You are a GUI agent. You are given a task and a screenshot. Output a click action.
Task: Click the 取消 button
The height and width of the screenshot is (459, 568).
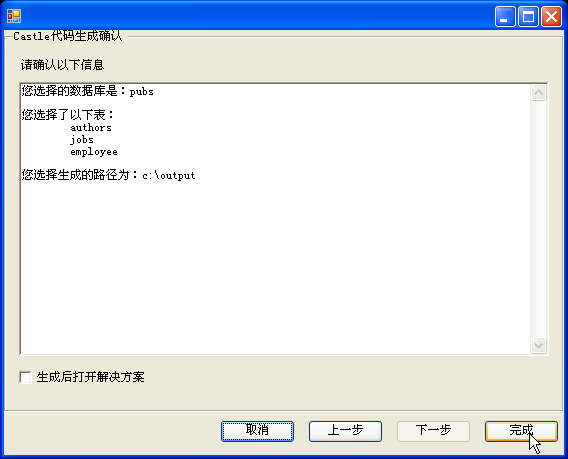point(257,431)
